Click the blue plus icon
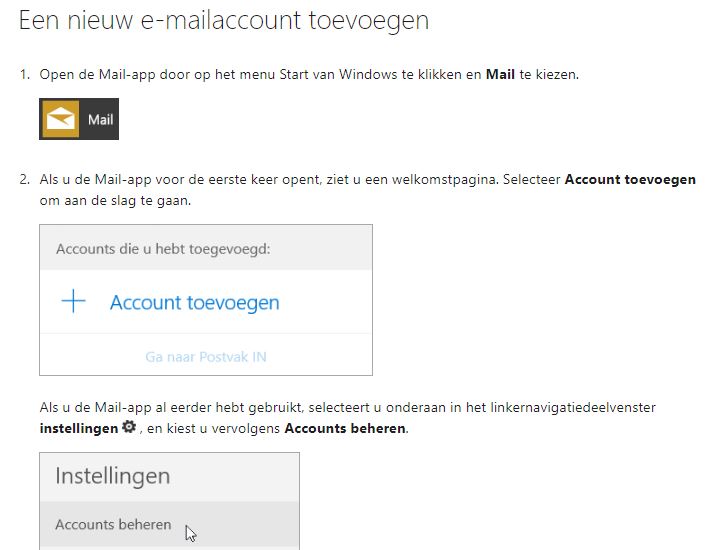The width and height of the screenshot is (715, 550). pyautogui.click(x=73, y=301)
